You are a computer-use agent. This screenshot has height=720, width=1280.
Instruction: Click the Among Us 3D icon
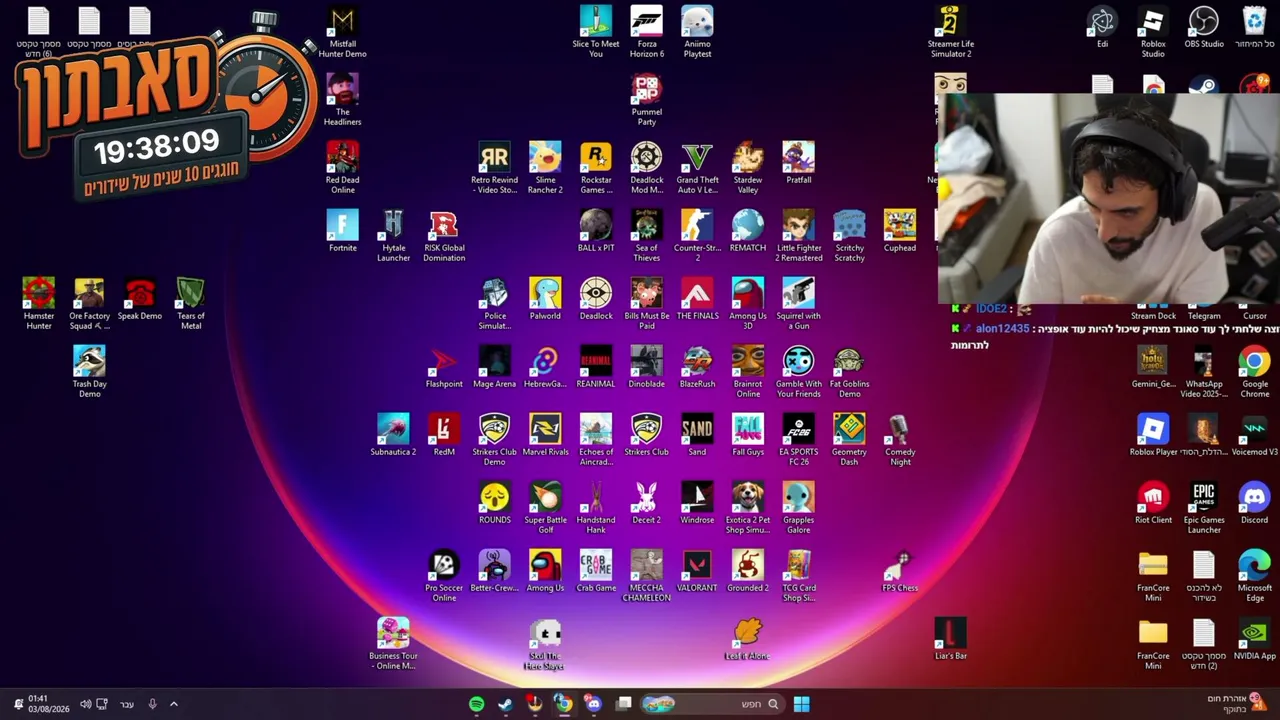[x=747, y=304]
